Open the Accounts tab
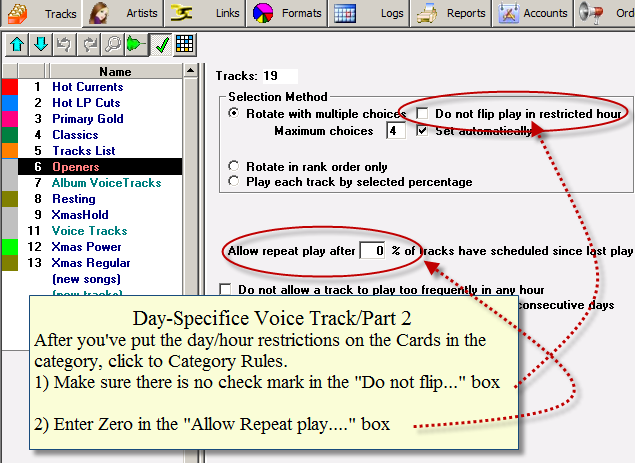This screenshot has width=635, height=463. tap(533, 13)
